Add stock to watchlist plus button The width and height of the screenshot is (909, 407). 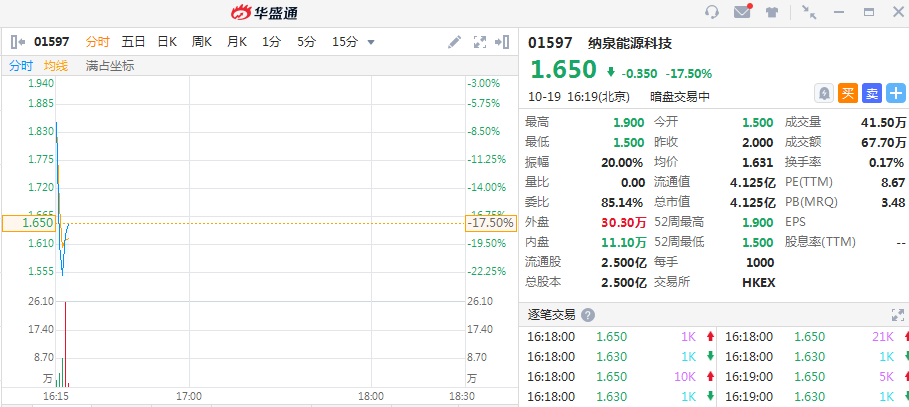click(896, 93)
